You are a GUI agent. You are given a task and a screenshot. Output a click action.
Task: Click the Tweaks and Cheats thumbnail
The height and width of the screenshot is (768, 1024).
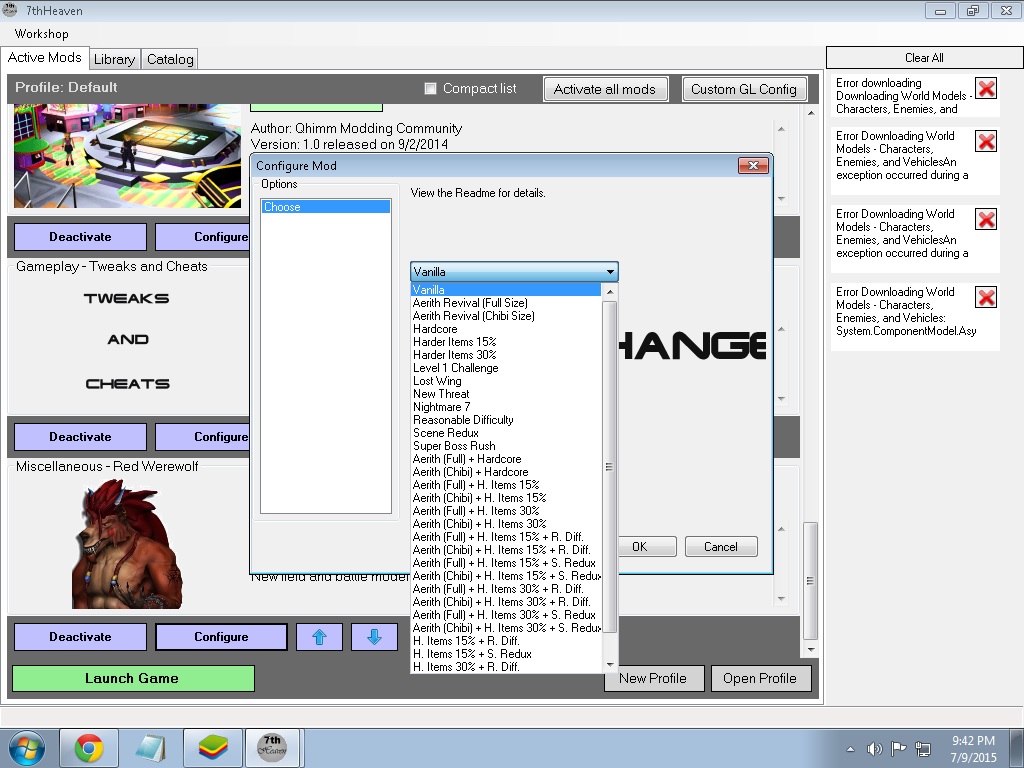pos(127,340)
